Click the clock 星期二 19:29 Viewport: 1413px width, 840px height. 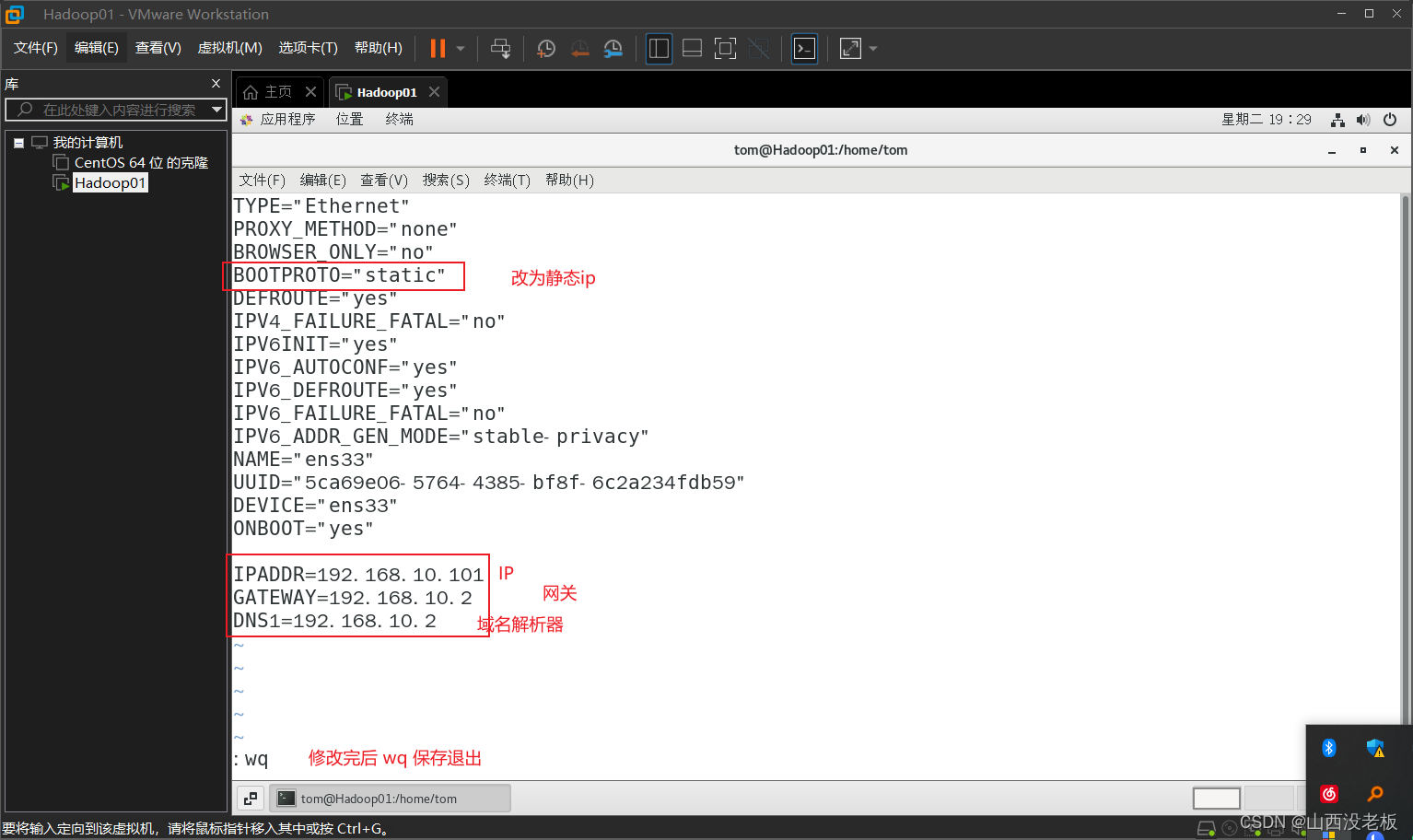point(1266,120)
